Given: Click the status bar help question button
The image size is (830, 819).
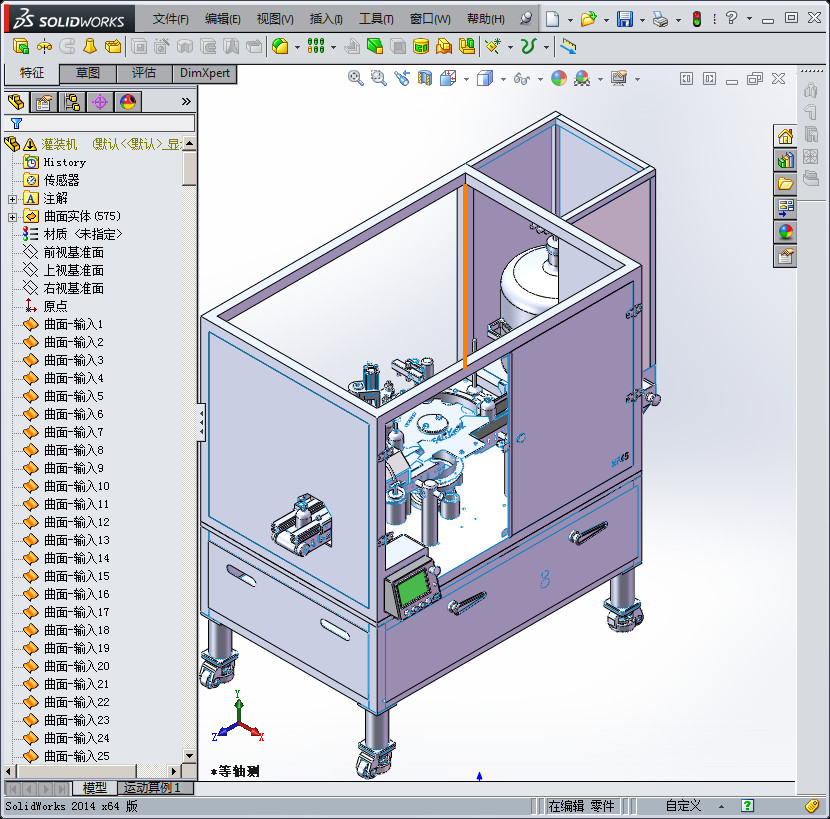Looking at the screenshot, I should click(747, 806).
